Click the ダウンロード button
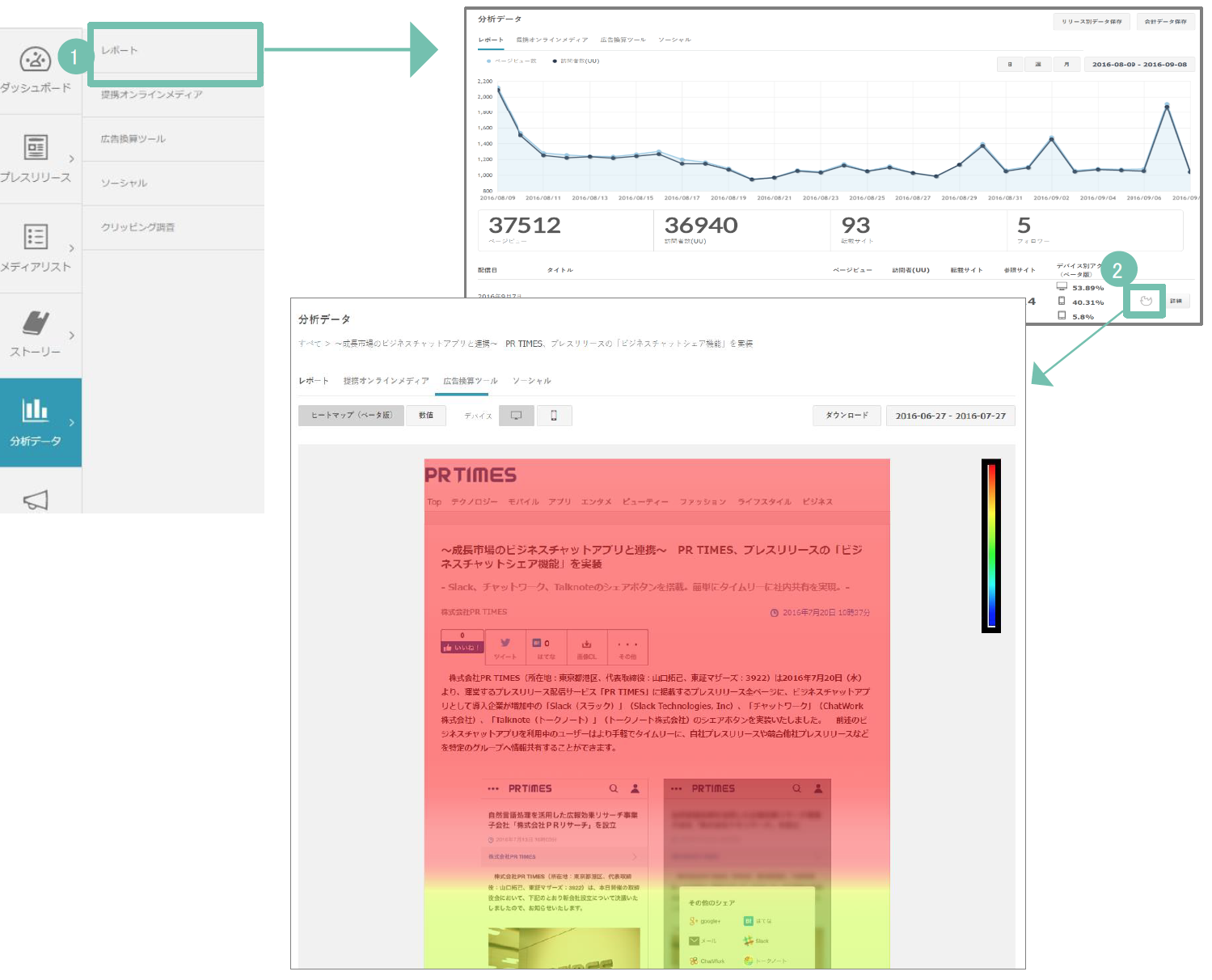 pyautogui.click(x=847, y=416)
